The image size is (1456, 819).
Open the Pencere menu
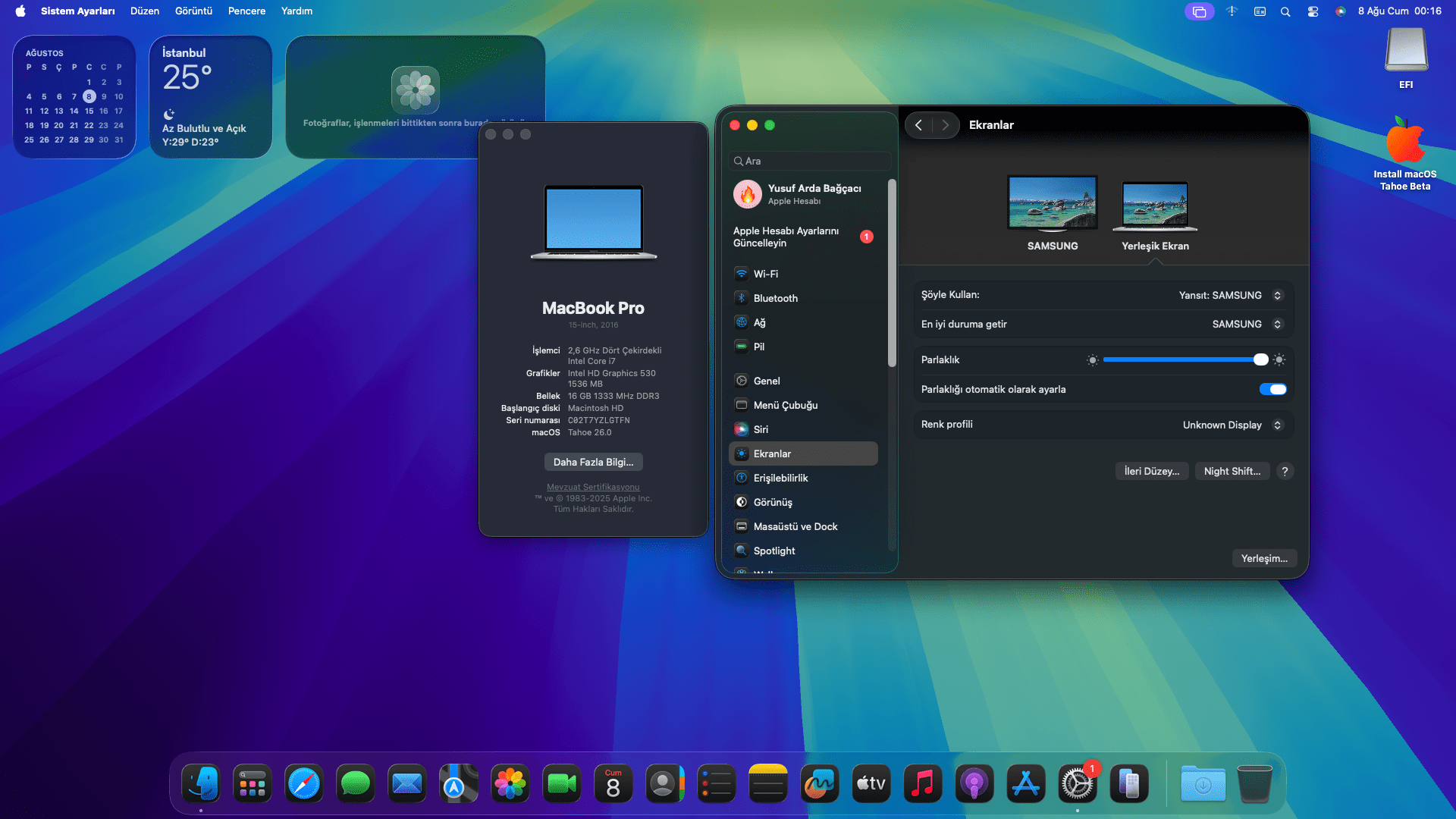[x=246, y=11]
